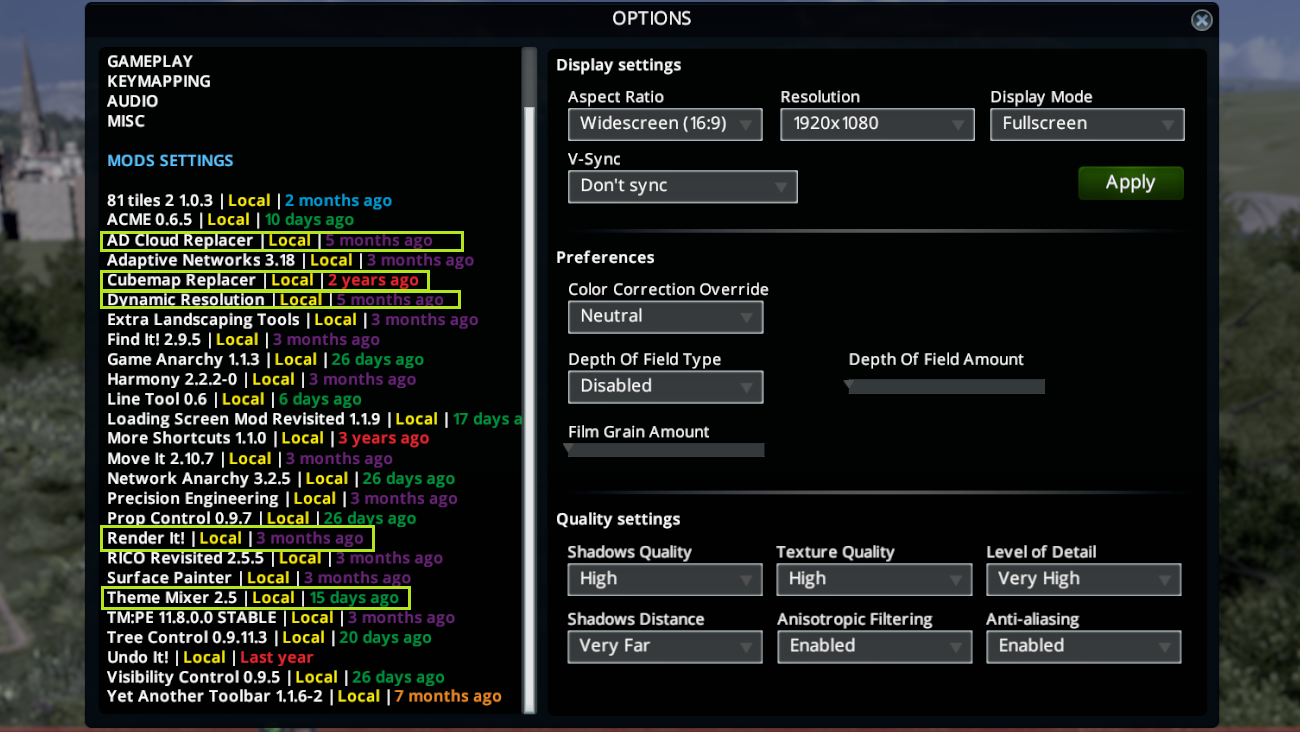Open the Depth Of Field Type dropdown
This screenshot has width=1300, height=732.
click(x=665, y=387)
